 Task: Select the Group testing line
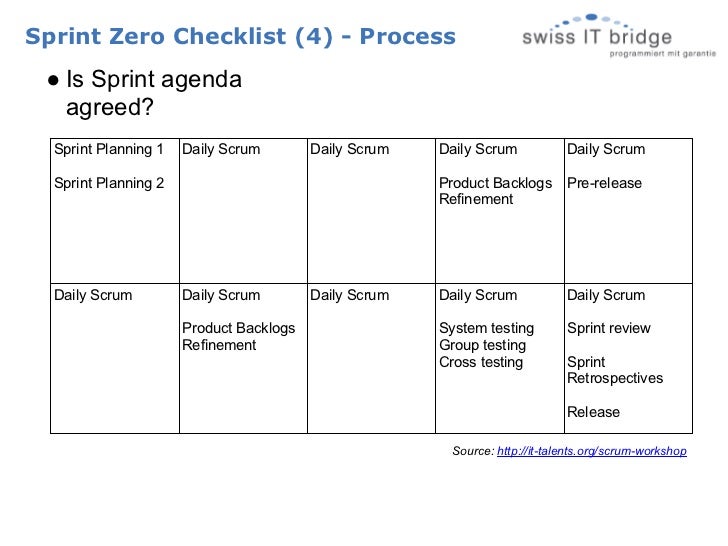pos(482,345)
